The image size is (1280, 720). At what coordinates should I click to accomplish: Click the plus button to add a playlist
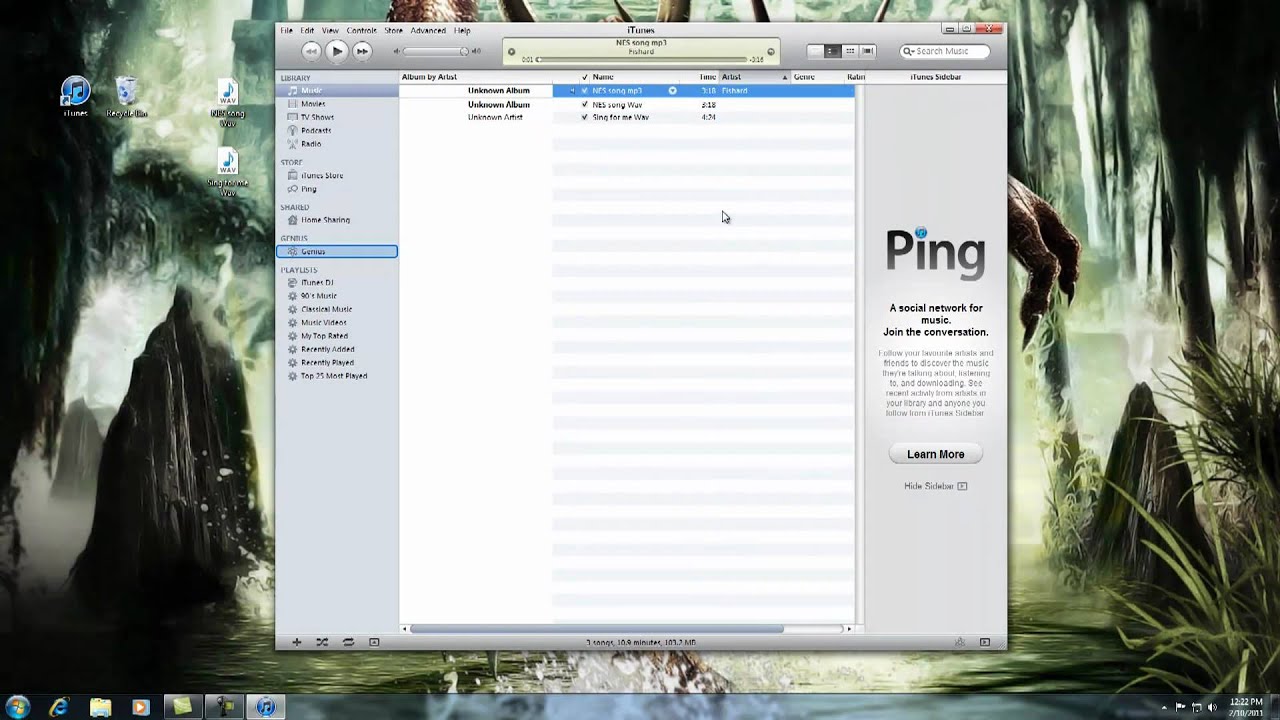[296, 642]
